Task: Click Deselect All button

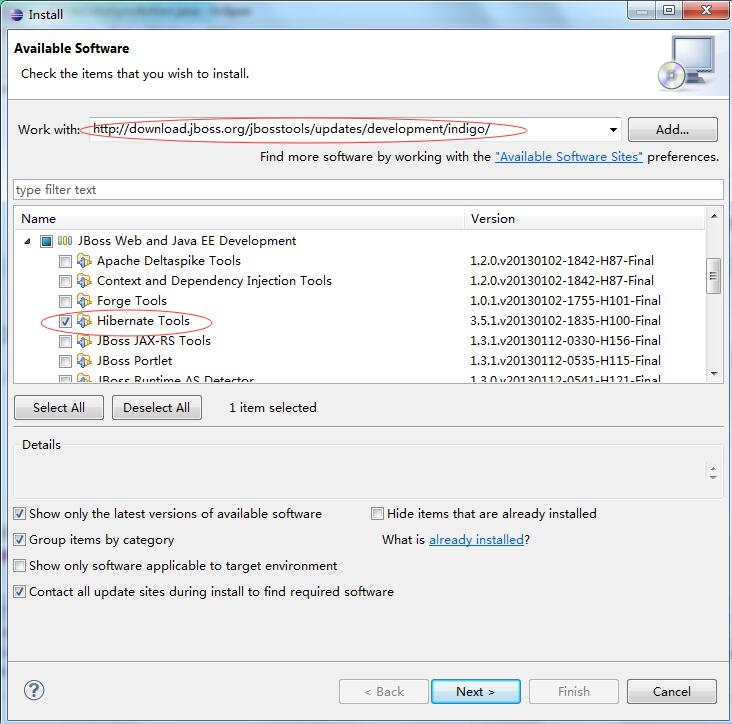Action: (x=156, y=408)
